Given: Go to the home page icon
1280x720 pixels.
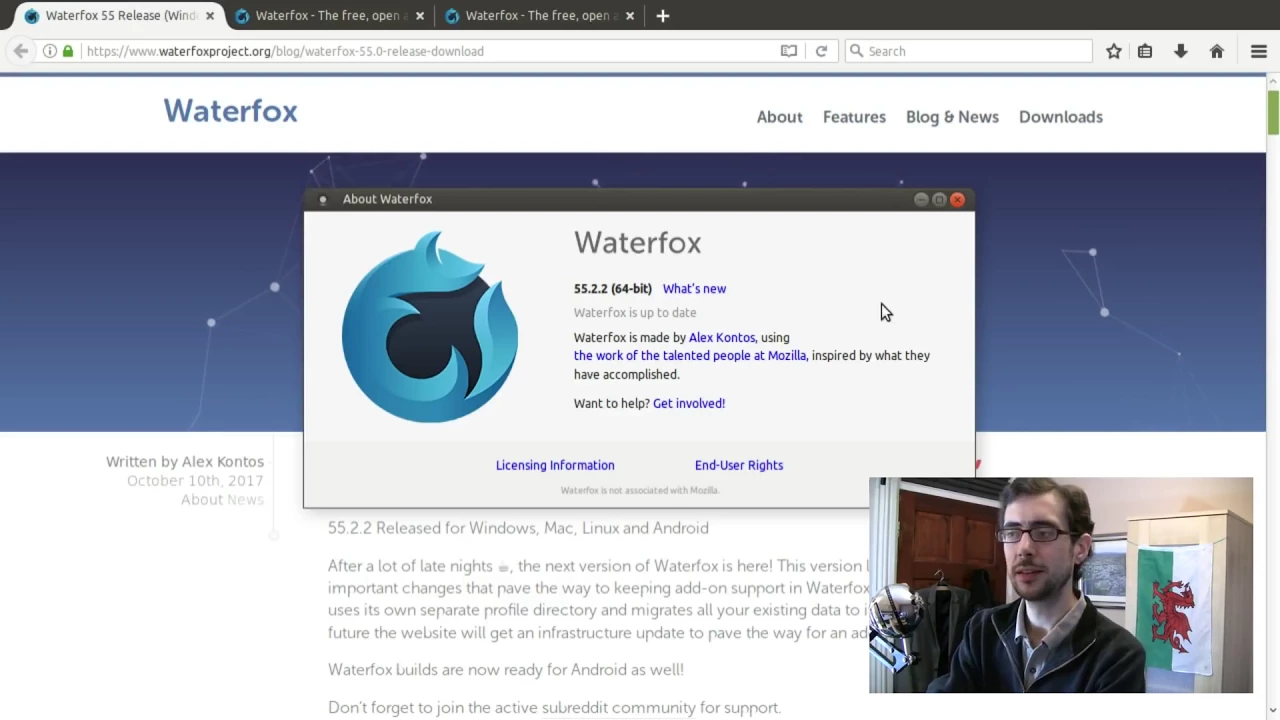Looking at the screenshot, I should coord(1217,51).
